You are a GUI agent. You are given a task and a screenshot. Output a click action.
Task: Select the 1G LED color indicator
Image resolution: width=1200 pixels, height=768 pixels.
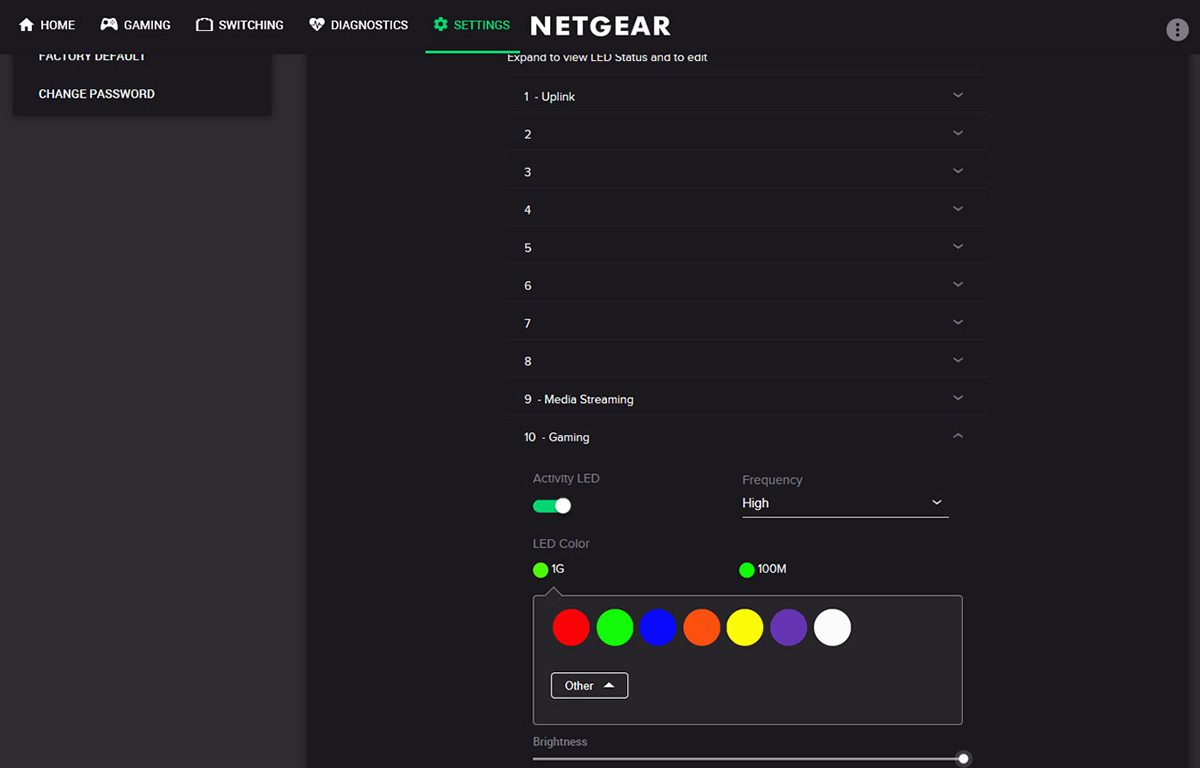click(541, 570)
